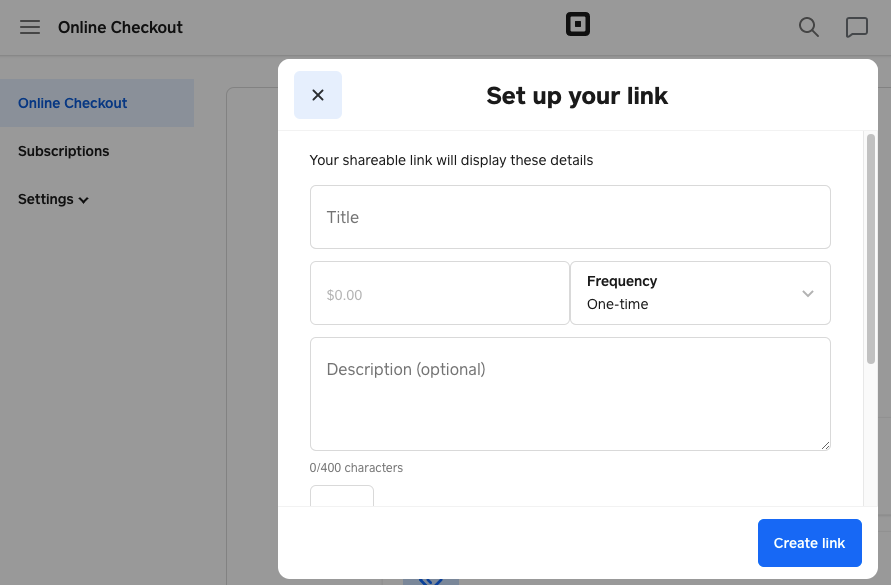Click the Set up your link heading
Viewport: 891px width, 585px height.
(577, 96)
